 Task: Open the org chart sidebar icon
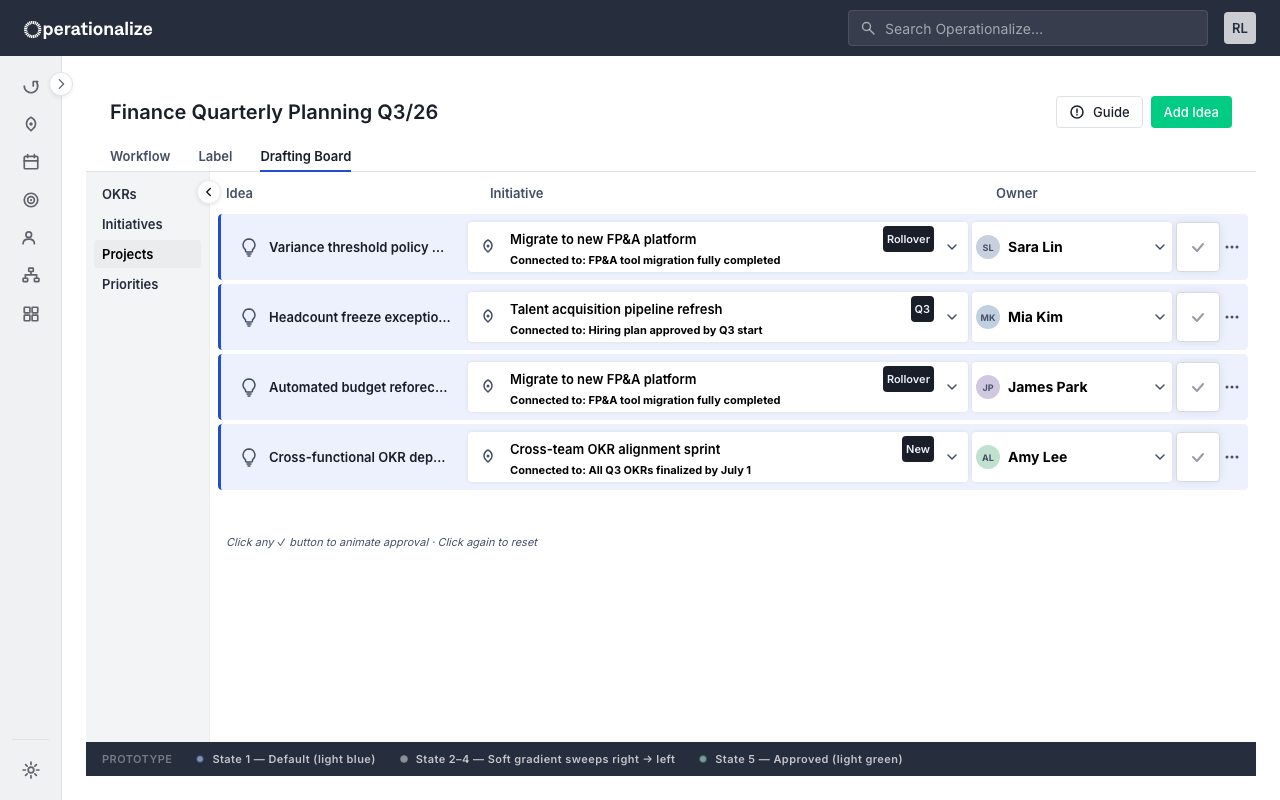coord(31,276)
